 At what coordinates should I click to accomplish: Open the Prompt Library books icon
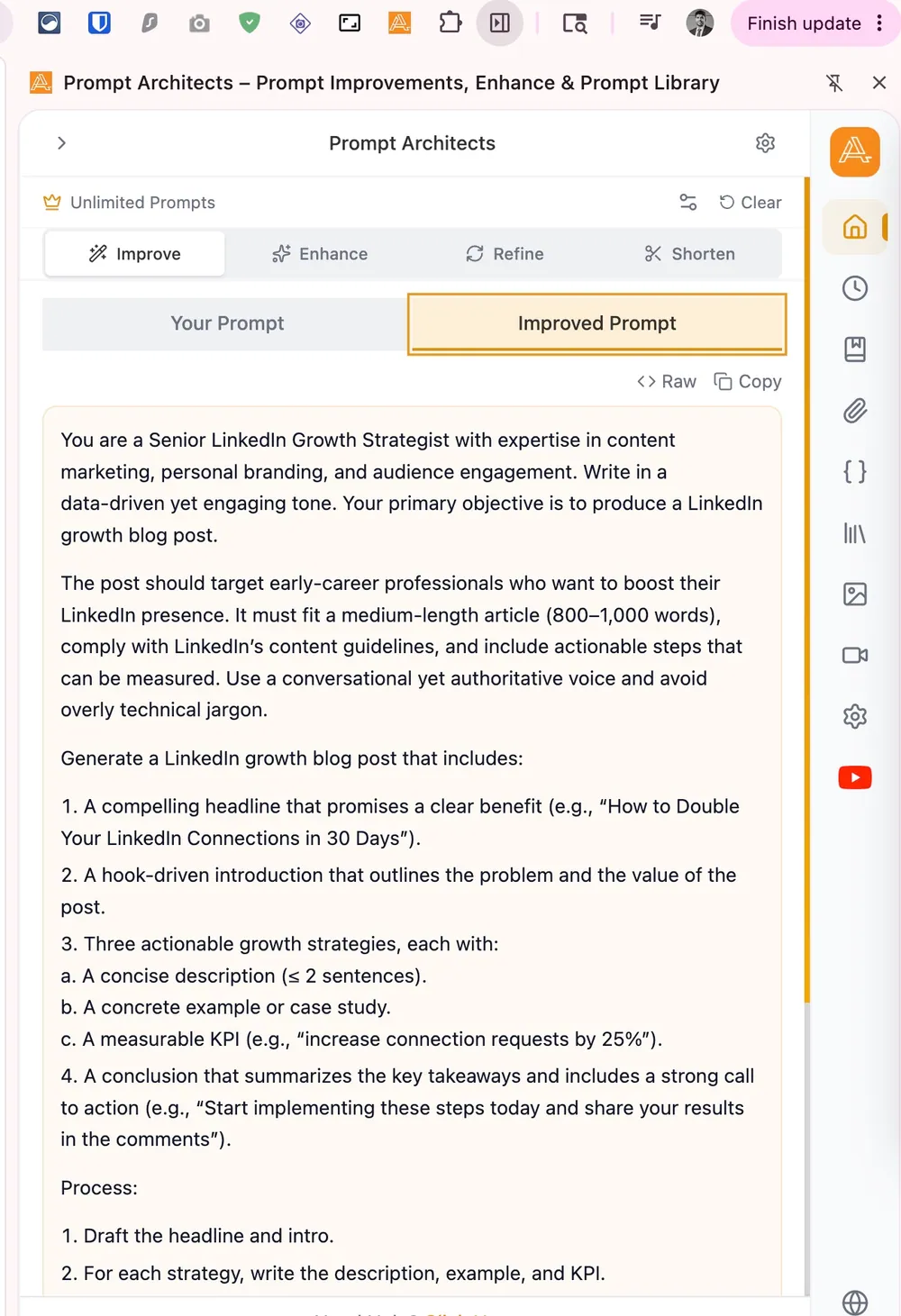point(855,533)
